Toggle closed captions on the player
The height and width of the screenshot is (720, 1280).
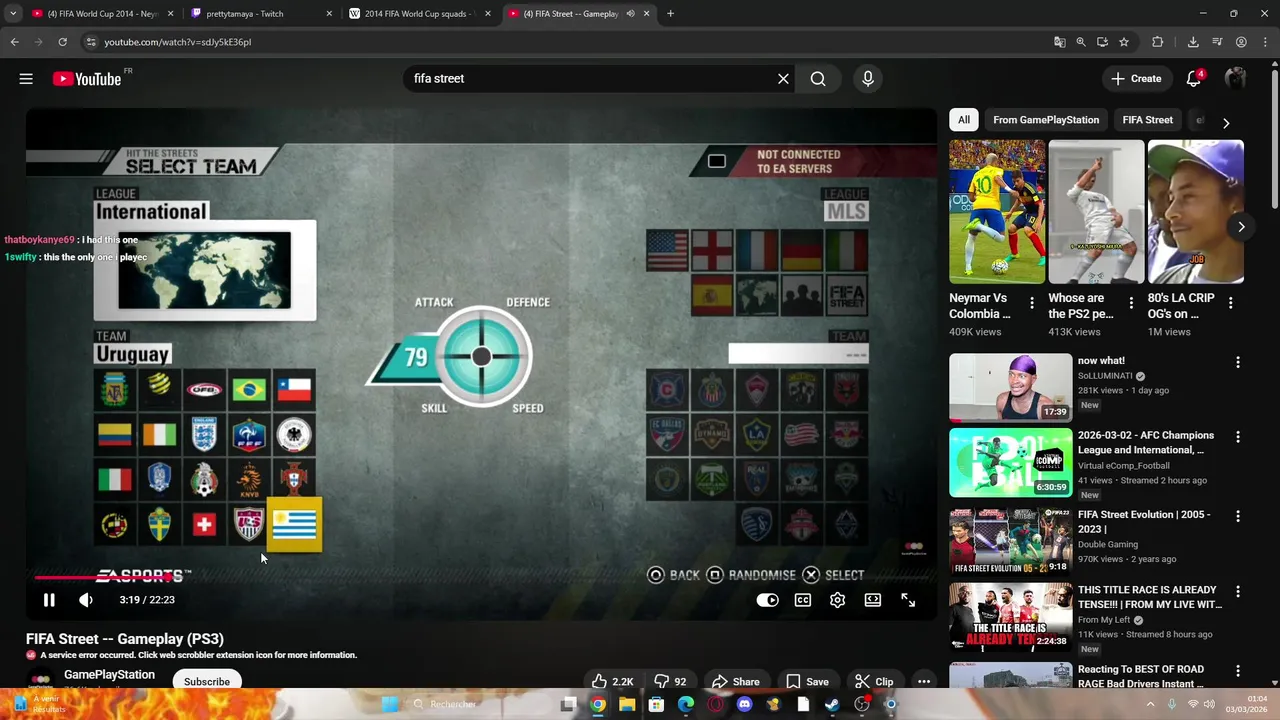click(803, 600)
